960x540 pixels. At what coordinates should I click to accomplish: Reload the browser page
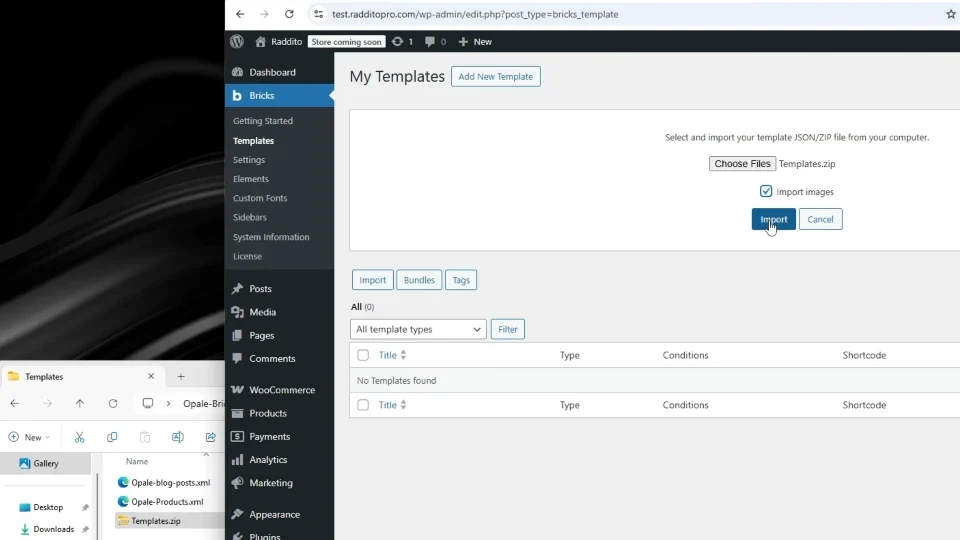(x=289, y=14)
